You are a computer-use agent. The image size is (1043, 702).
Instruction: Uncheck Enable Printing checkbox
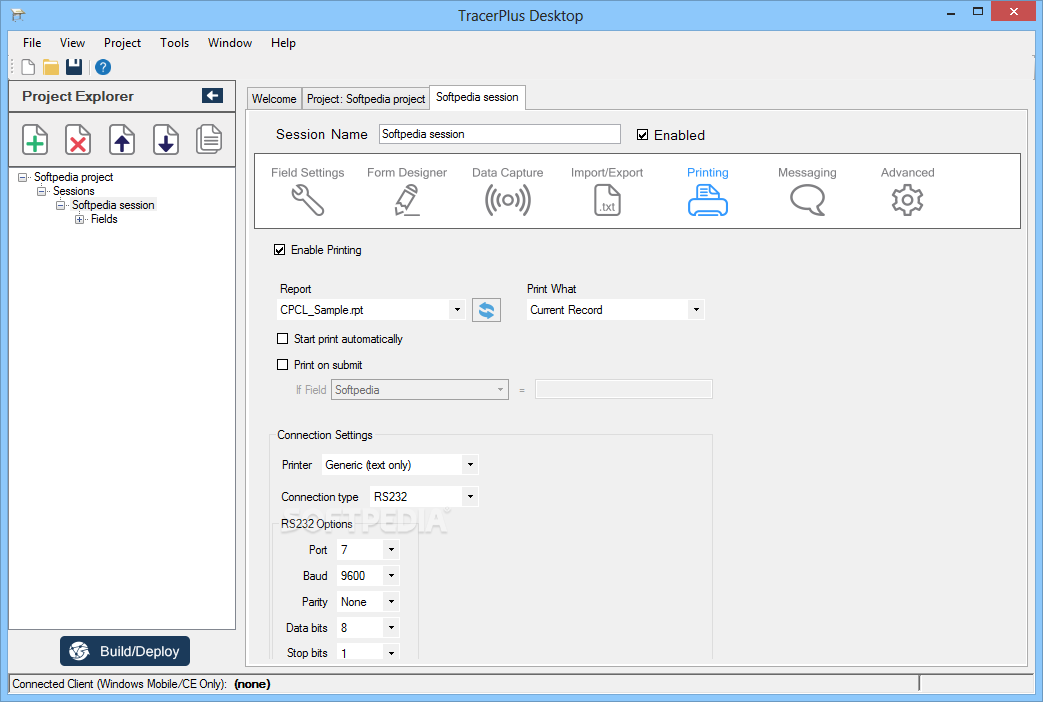coord(279,250)
